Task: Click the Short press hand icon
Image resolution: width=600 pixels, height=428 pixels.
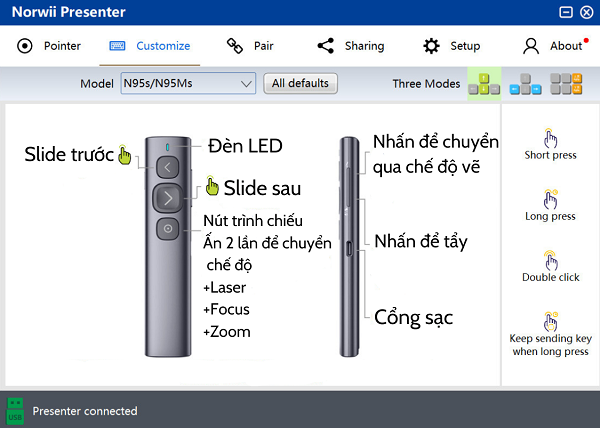Action: point(550,138)
